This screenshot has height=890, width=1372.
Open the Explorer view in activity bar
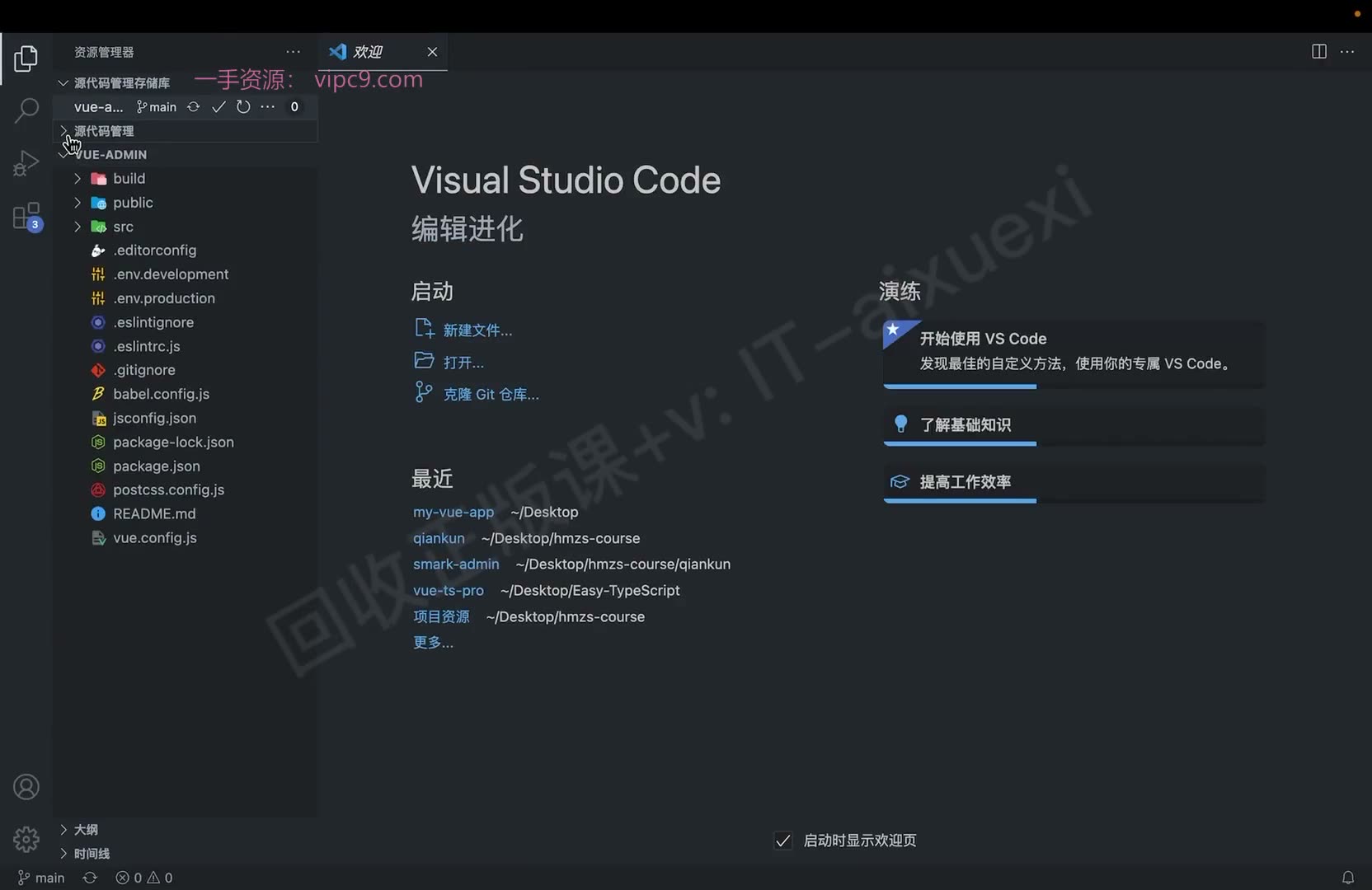[26, 59]
